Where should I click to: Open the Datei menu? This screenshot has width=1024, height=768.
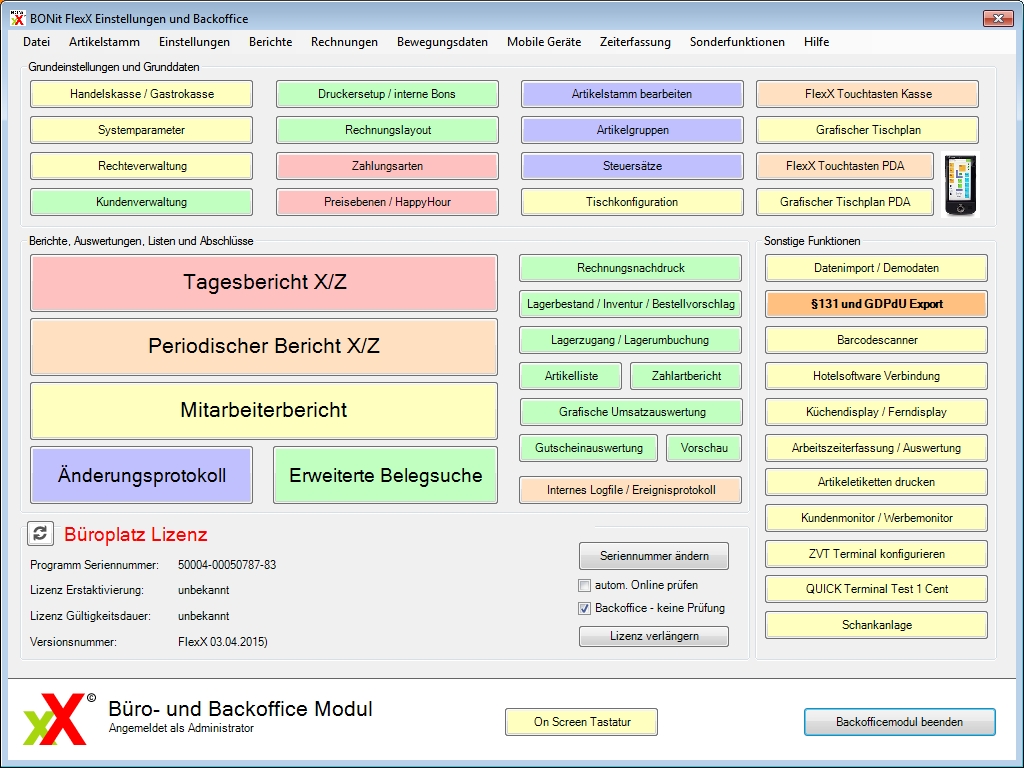[x=37, y=42]
